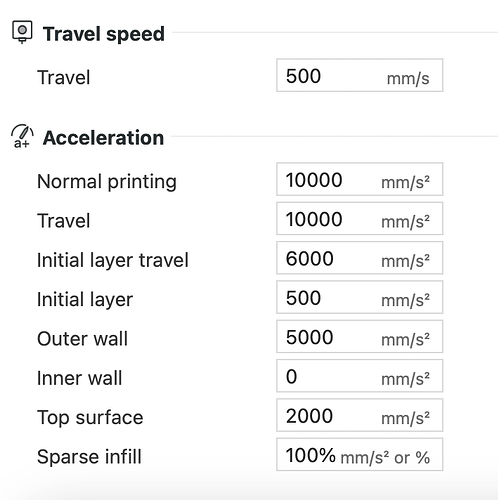The width and height of the screenshot is (498, 500).
Task: Click the Acceleration section icon
Action: coord(22,136)
